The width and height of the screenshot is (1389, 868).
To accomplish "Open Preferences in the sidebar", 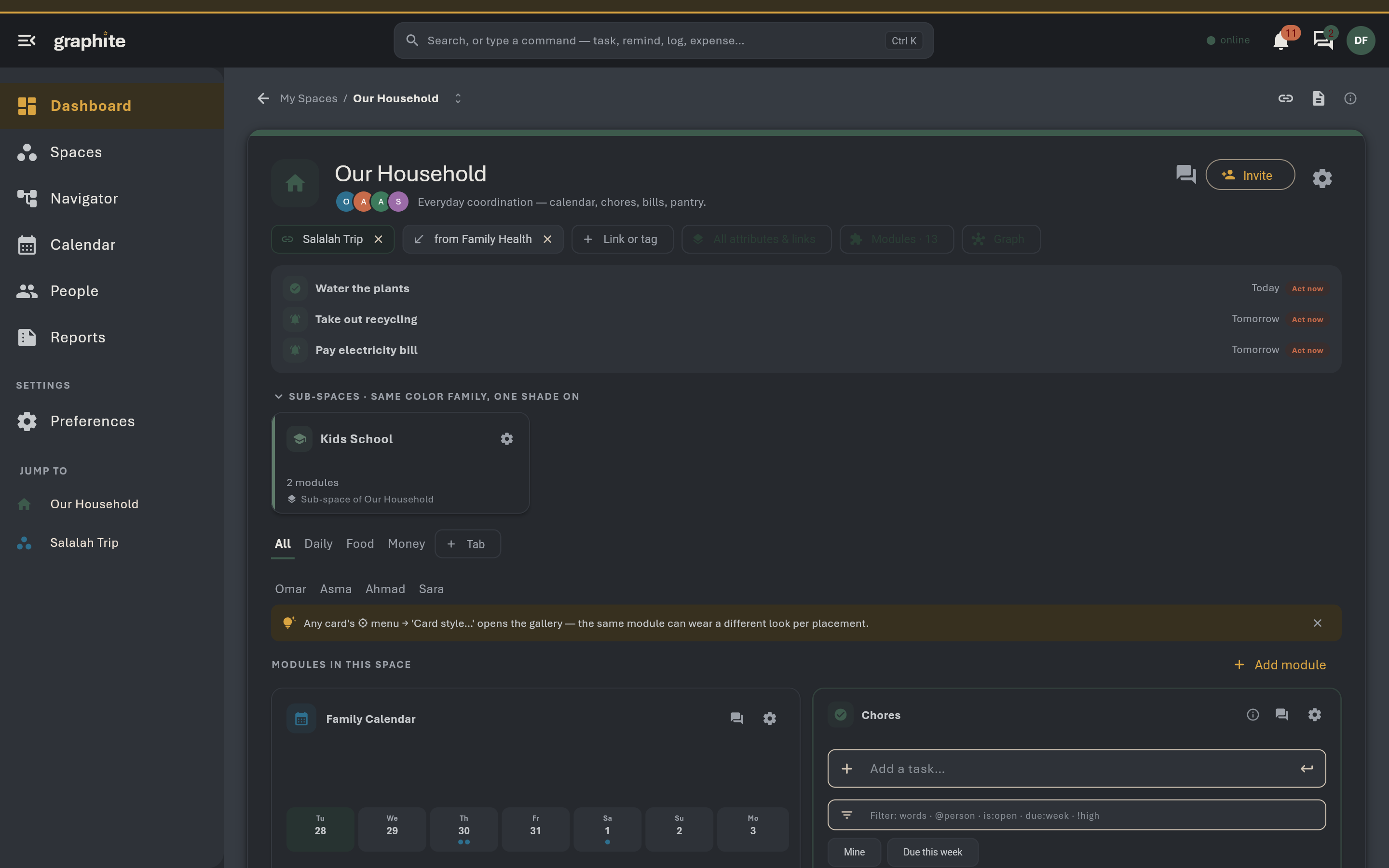I will (112, 421).
